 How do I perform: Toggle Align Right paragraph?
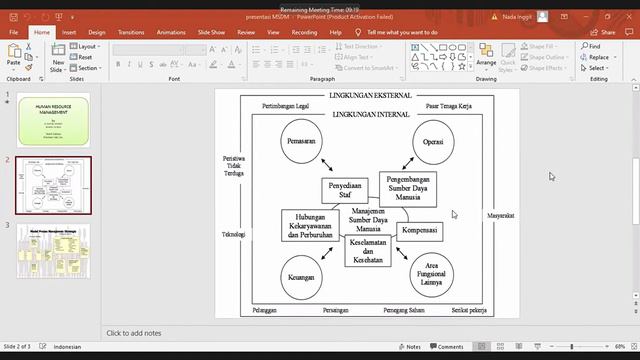click(279, 64)
